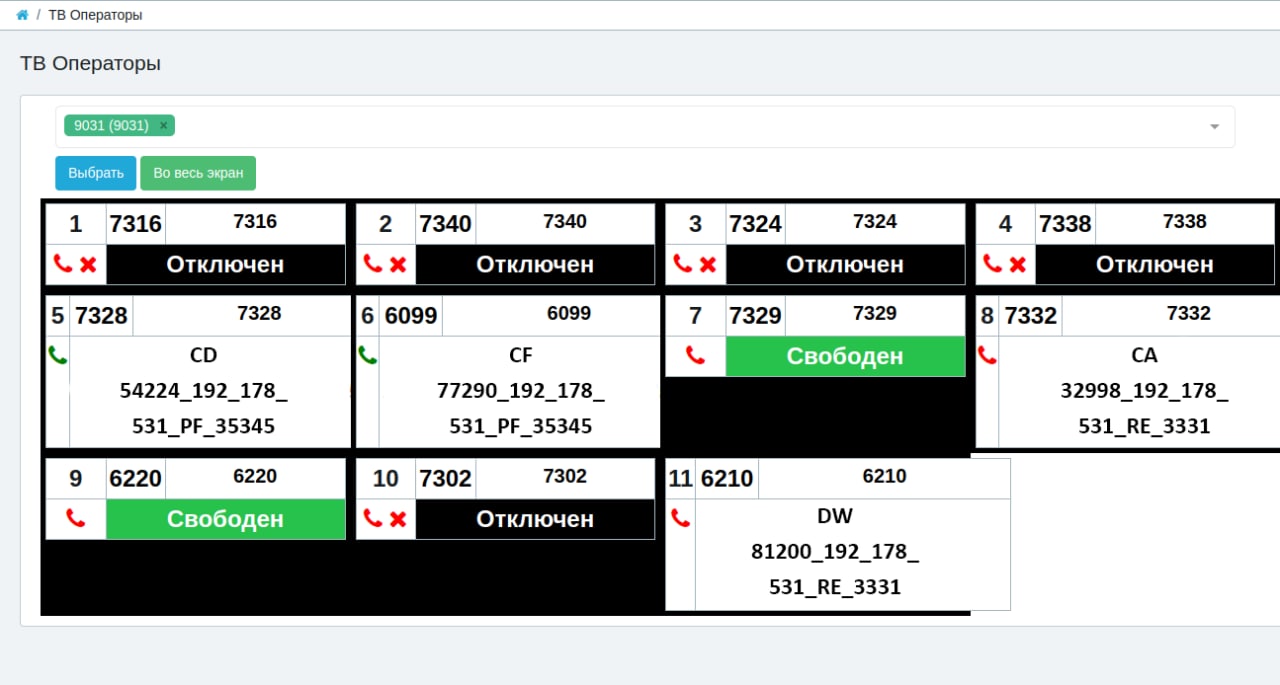Click the red X icon for operator 7338
Viewport: 1280px width, 685px height.
coord(1018,265)
